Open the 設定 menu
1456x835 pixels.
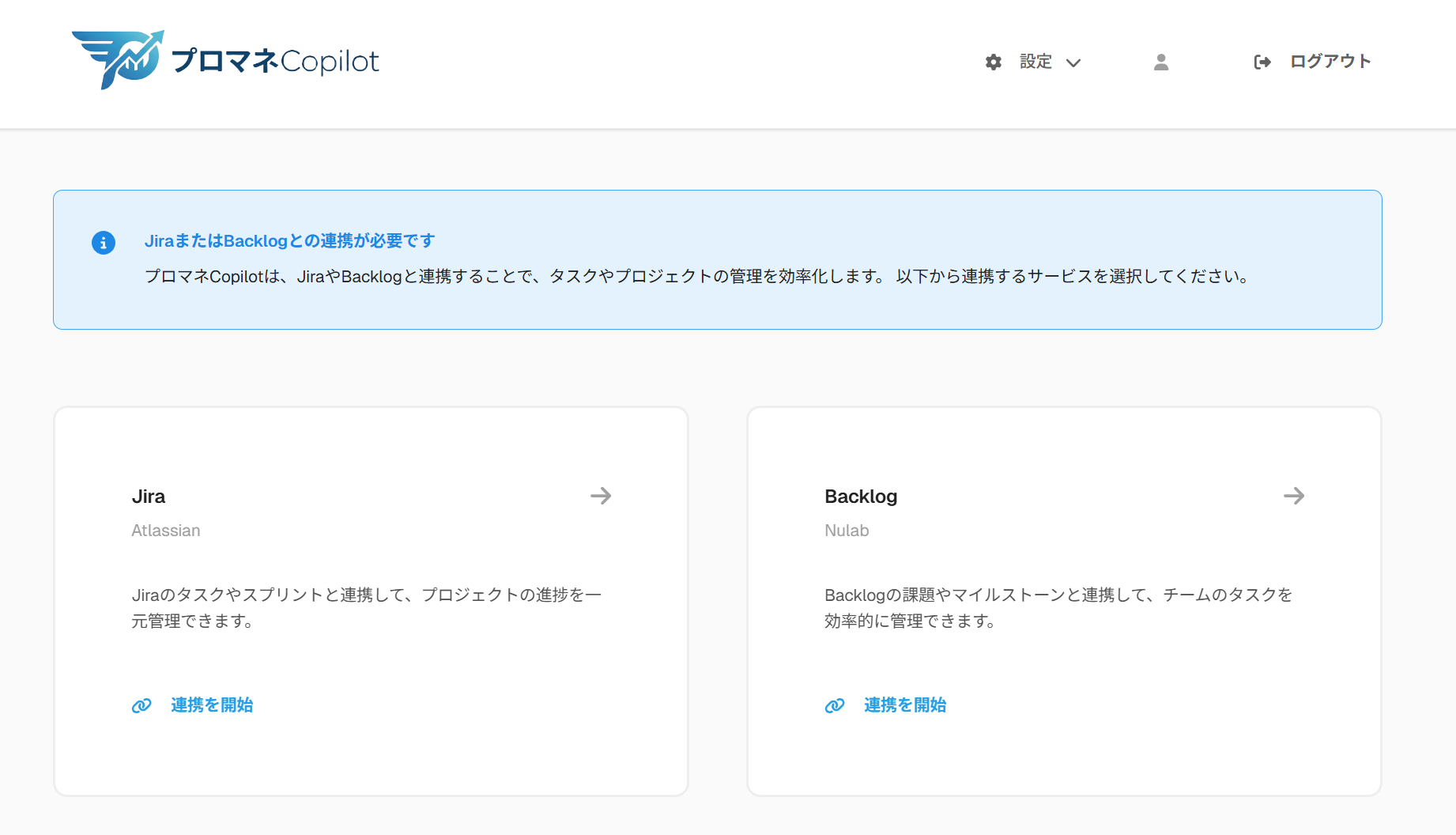click(x=1036, y=62)
